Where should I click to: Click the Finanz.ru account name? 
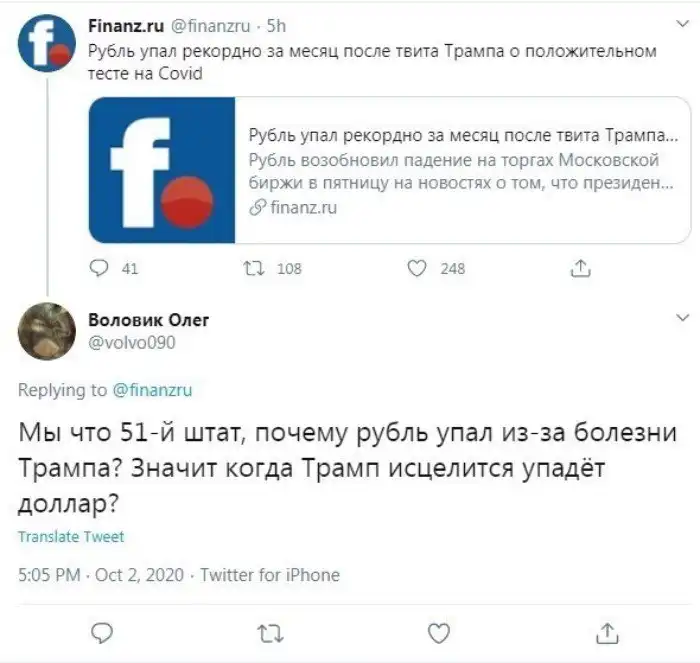click(x=118, y=24)
